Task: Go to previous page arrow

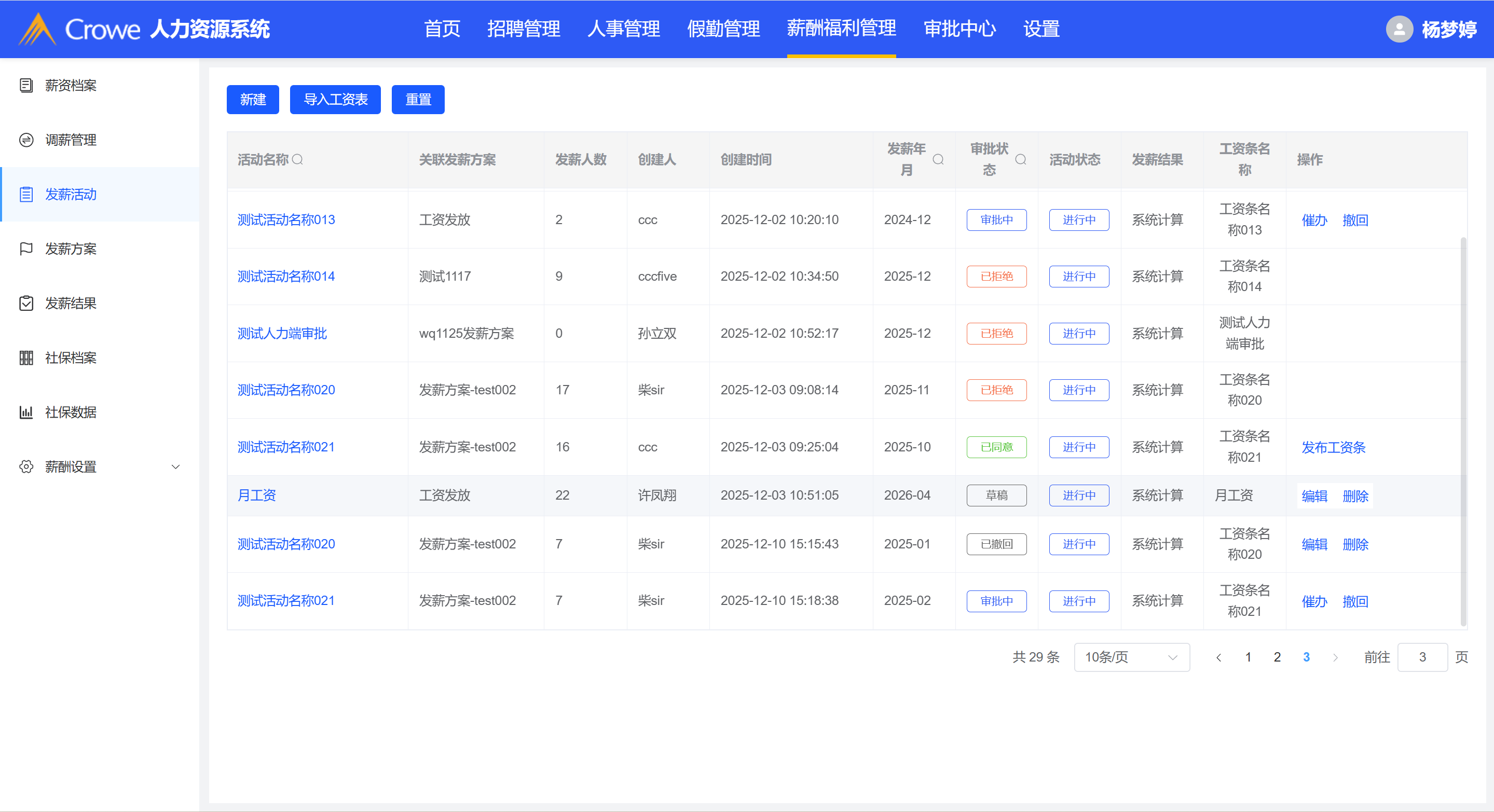Action: (1218, 657)
